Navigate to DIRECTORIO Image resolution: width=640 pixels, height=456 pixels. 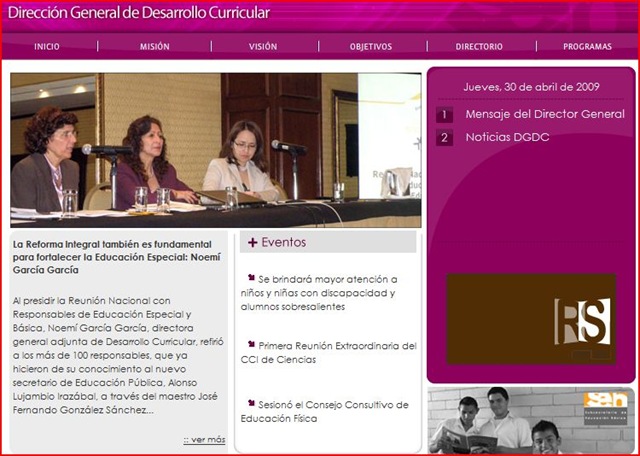tap(479, 47)
